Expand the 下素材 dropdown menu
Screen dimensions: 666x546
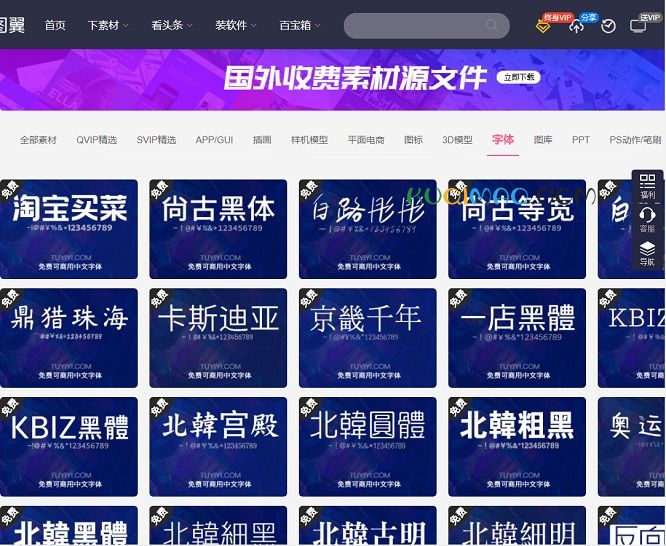[108, 26]
